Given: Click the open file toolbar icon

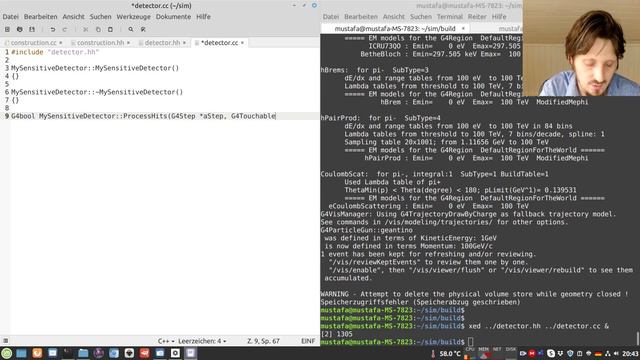Looking at the screenshot, I should [20, 29].
